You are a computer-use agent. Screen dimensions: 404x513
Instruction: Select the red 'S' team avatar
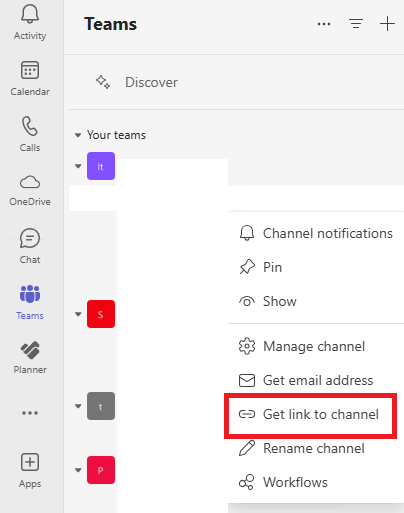coord(101,314)
